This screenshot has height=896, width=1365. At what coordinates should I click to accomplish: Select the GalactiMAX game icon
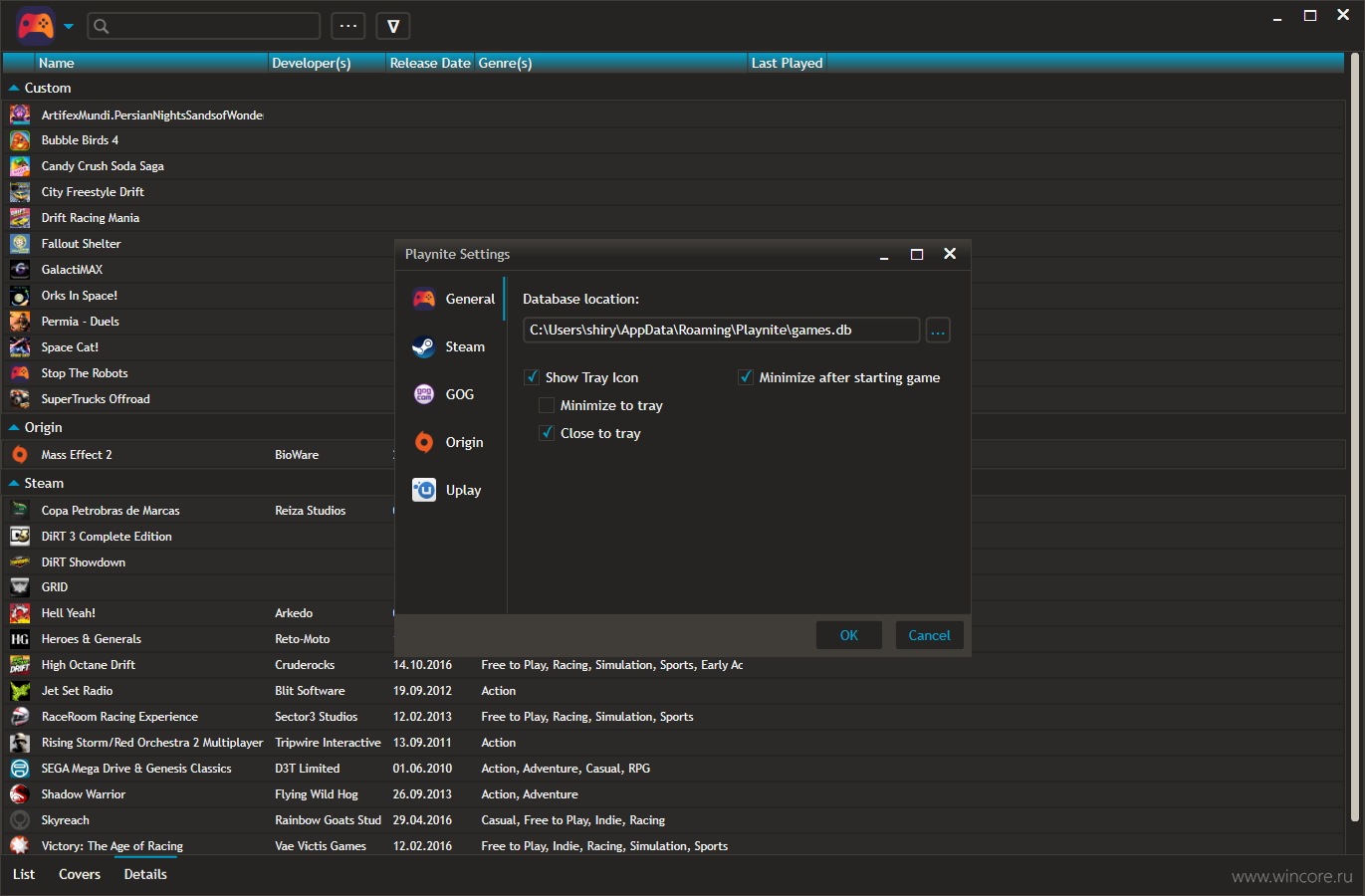click(x=20, y=270)
